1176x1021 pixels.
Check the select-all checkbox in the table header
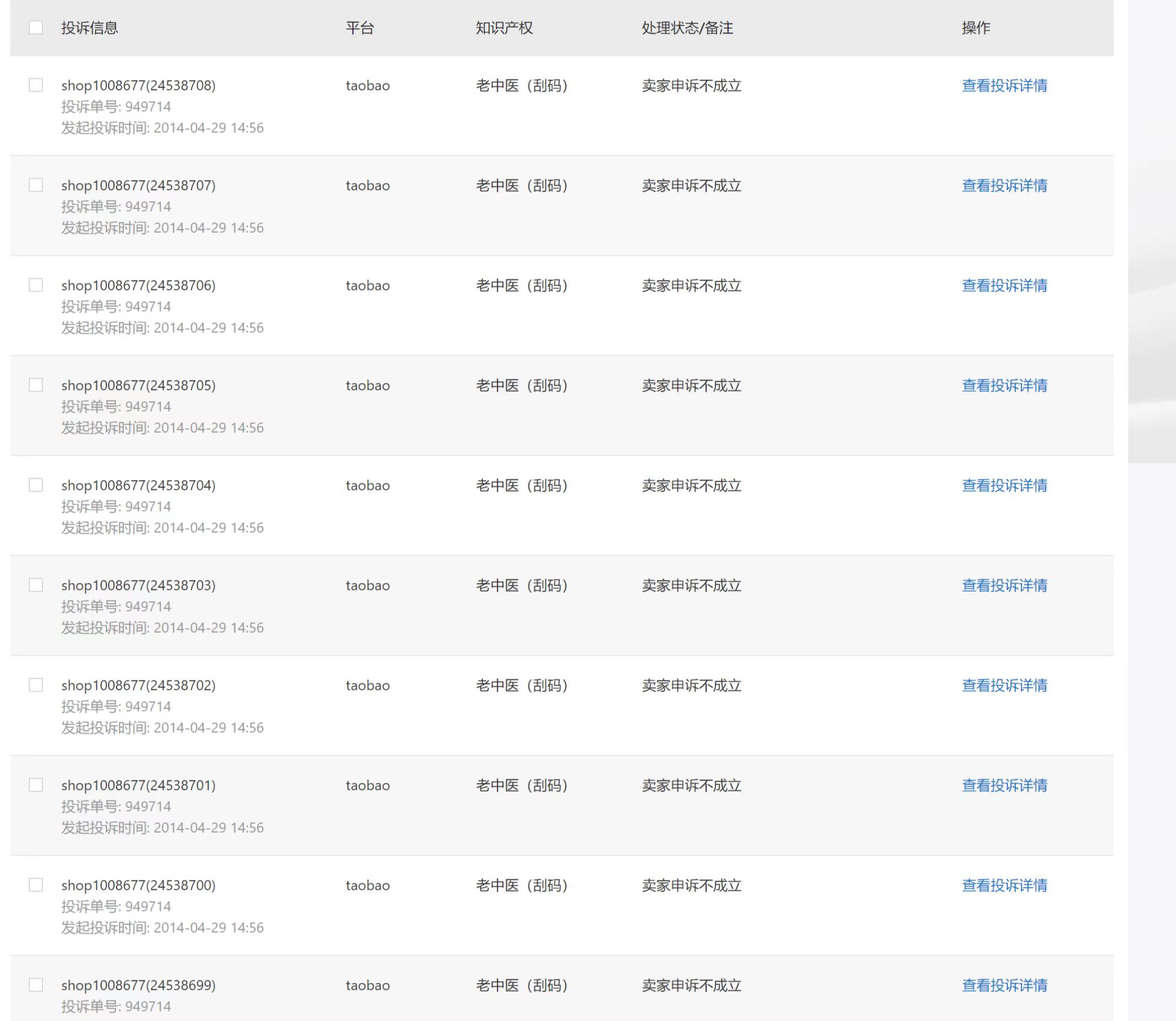point(36,28)
